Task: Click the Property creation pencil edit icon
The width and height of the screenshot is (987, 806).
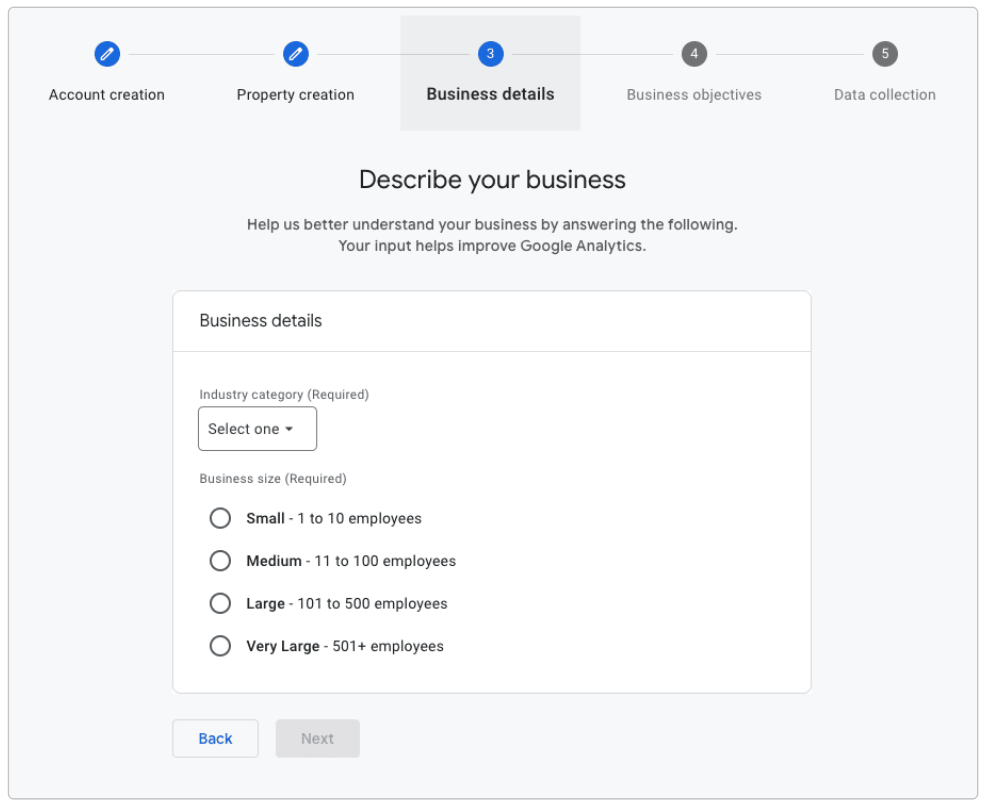Action: tap(296, 54)
